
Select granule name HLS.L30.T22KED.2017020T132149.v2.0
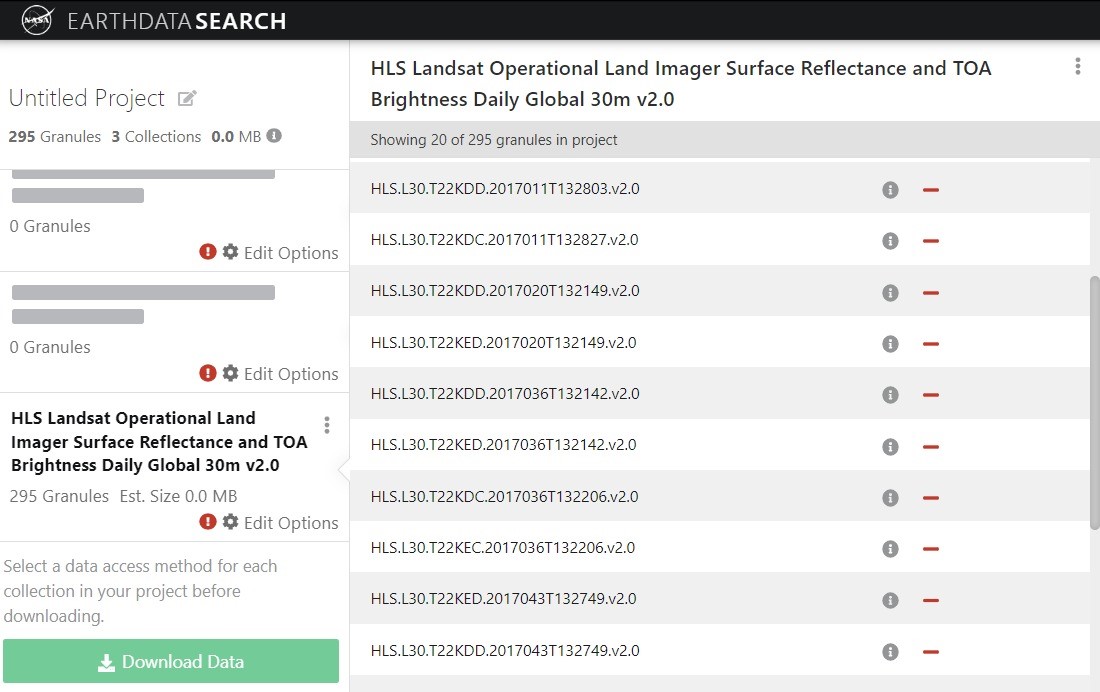click(504, 342)
